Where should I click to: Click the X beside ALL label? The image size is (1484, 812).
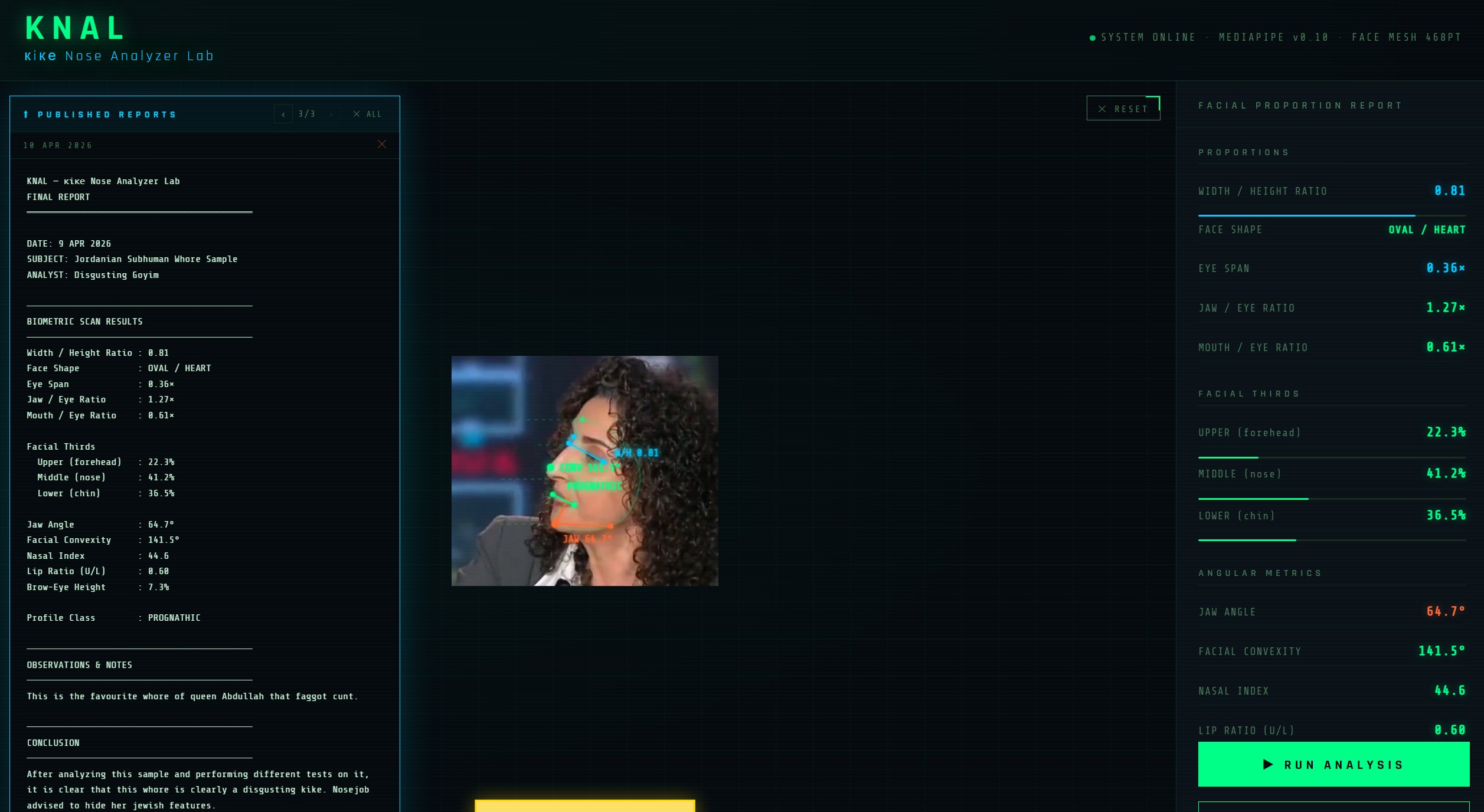tap(357, 114)
